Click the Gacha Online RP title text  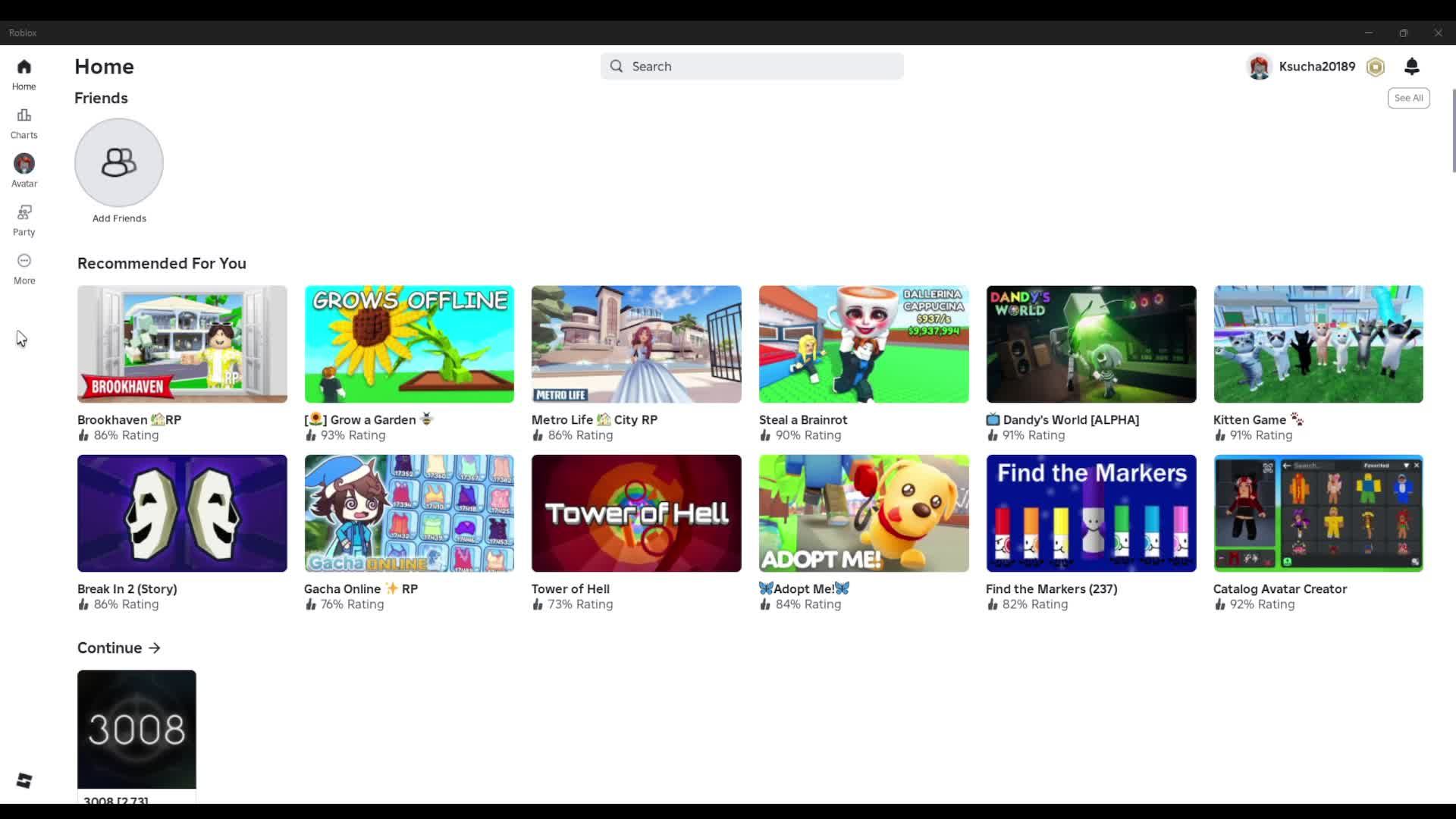click(x=361, y=588)
